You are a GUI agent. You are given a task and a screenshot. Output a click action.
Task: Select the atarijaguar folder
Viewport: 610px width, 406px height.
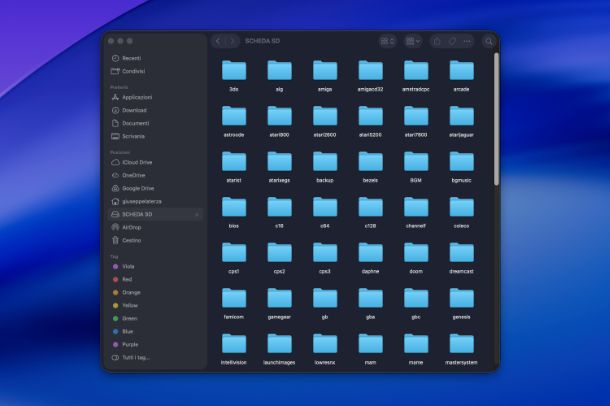click(x=461, y=121)
